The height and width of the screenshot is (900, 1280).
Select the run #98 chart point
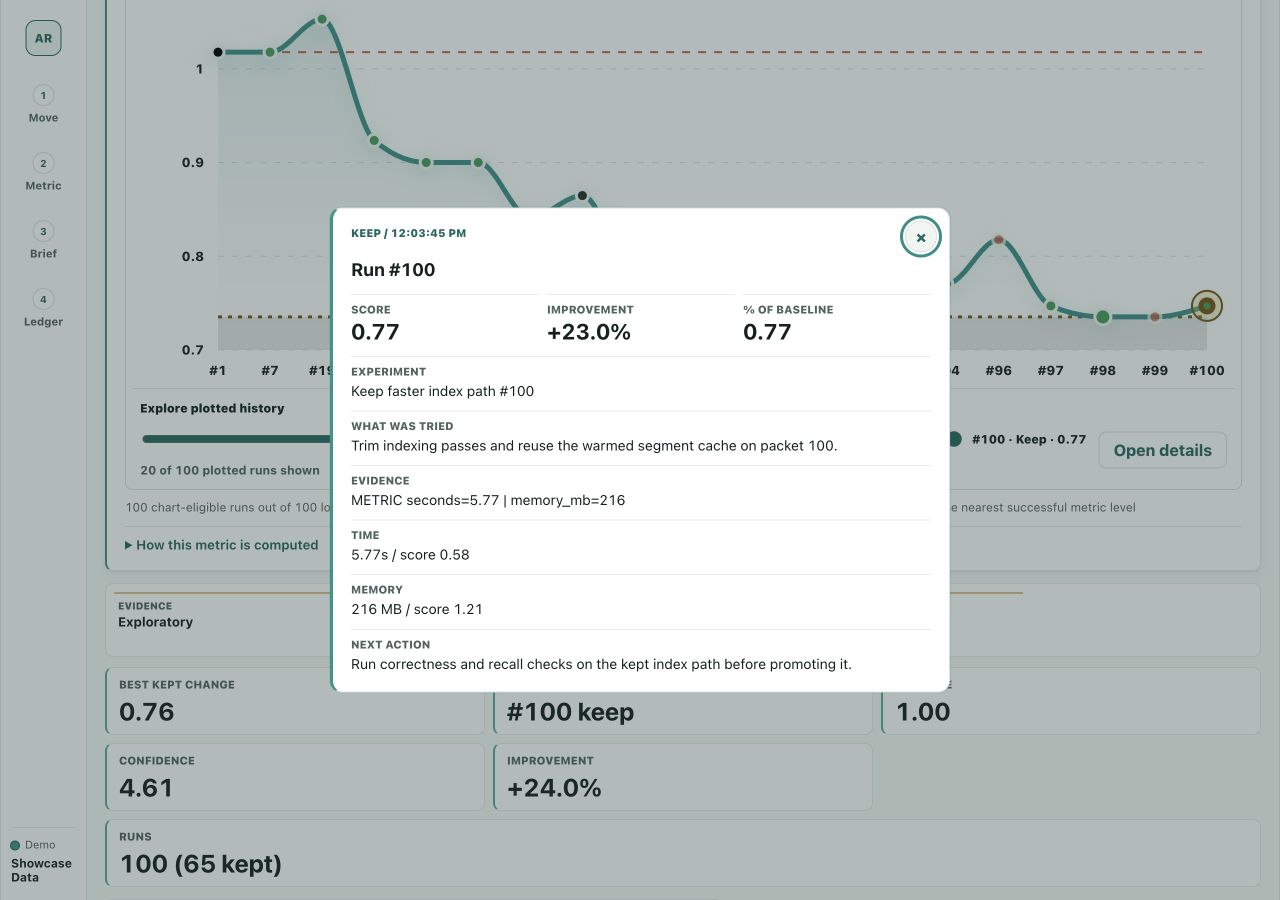pyautogui.click(x=1102, y=317)
